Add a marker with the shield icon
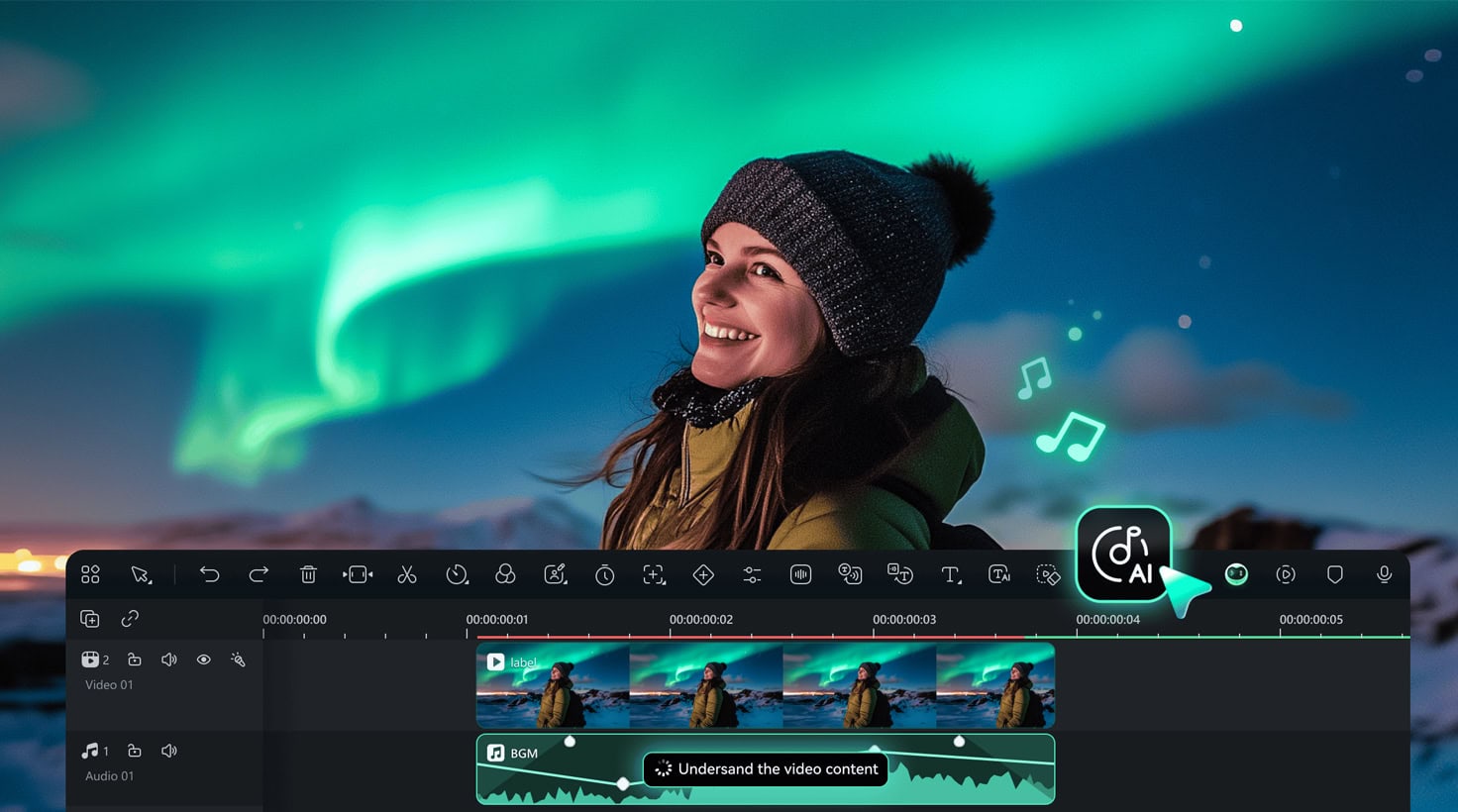Screen dimensions: 1458x812 click(x=1334, y=574)
